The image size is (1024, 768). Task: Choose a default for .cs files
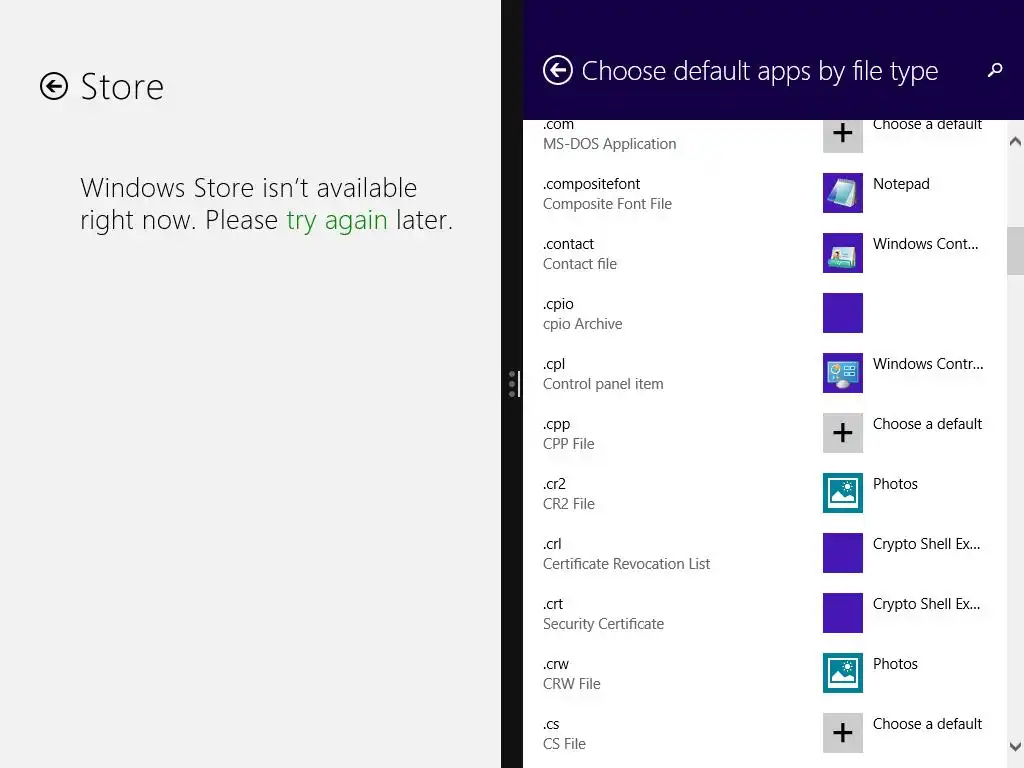point(927,724)
